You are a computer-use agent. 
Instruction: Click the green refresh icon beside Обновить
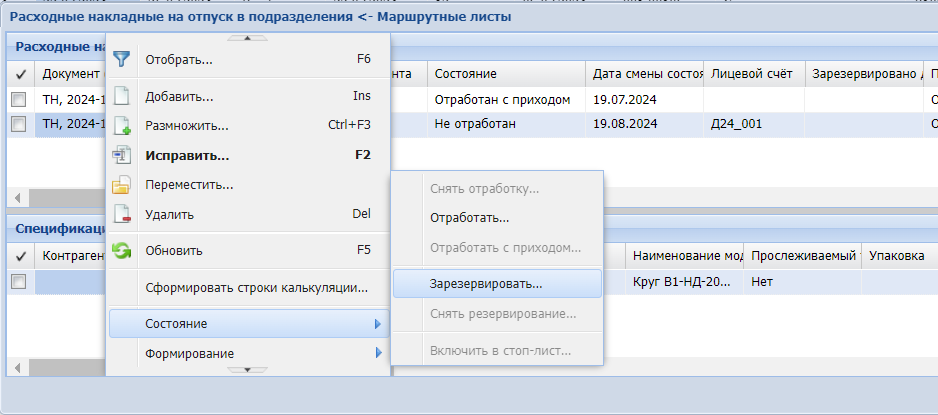122,251
